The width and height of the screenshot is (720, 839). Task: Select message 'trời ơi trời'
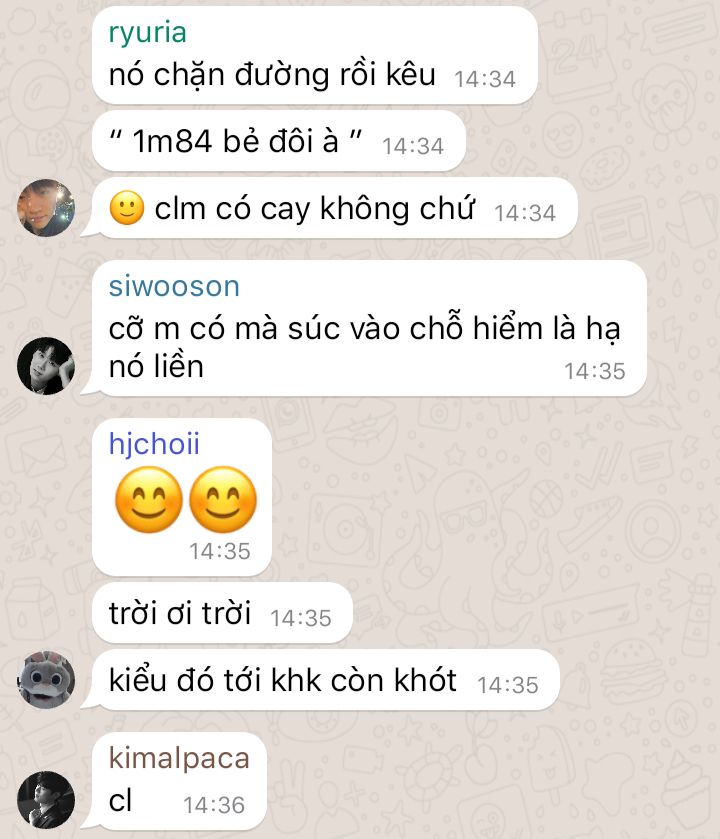tap(223, 613)
